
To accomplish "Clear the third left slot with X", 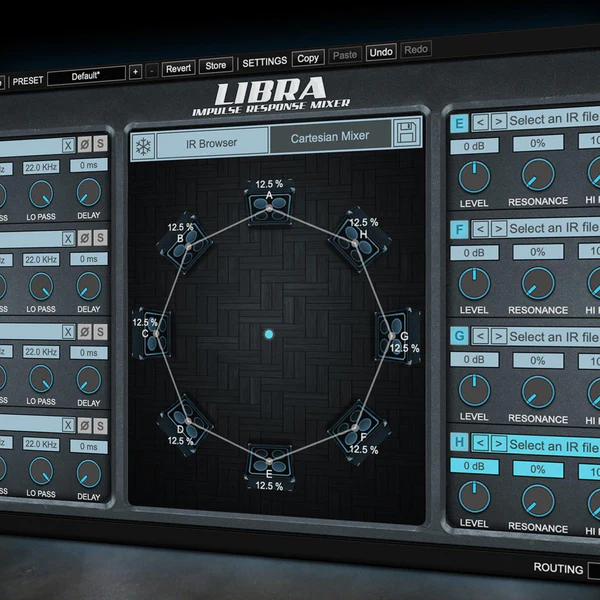I will pyautogui.click(x=68, y=332).
